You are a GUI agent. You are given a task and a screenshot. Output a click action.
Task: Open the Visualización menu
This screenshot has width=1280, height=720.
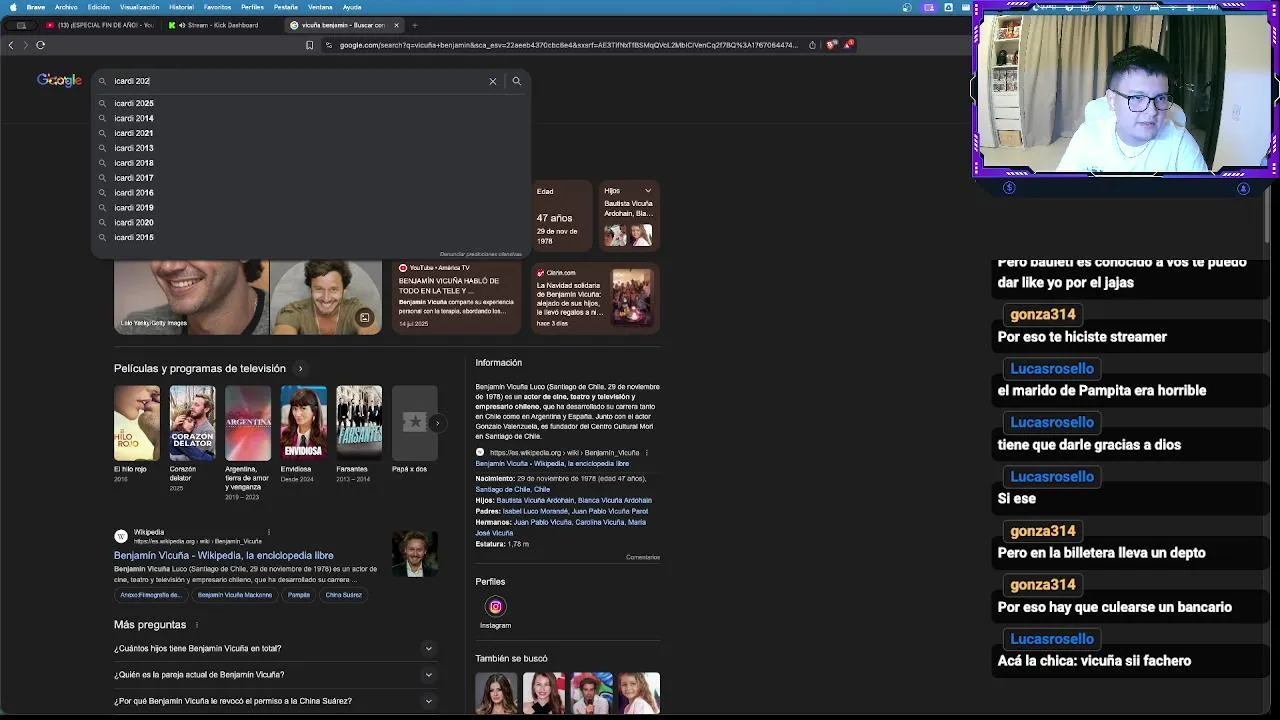tap(140, 7)
